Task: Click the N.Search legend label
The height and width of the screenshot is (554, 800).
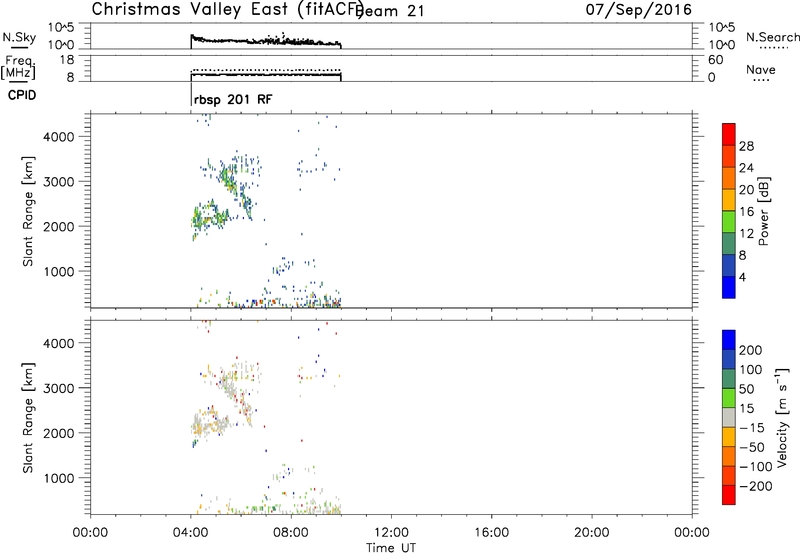Action: pos(773,37)
